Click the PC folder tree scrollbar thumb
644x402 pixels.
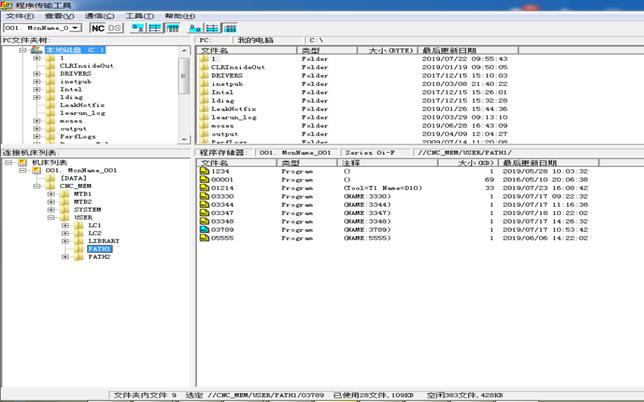point(184,76)
